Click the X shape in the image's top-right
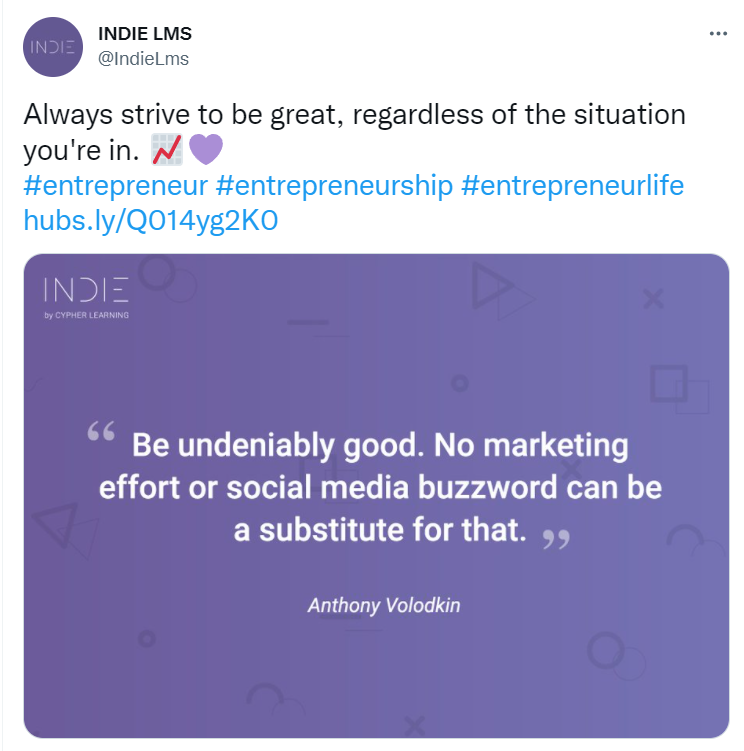Screen dimensions: 744x751 pyautogui.click(x=653, y=299)
